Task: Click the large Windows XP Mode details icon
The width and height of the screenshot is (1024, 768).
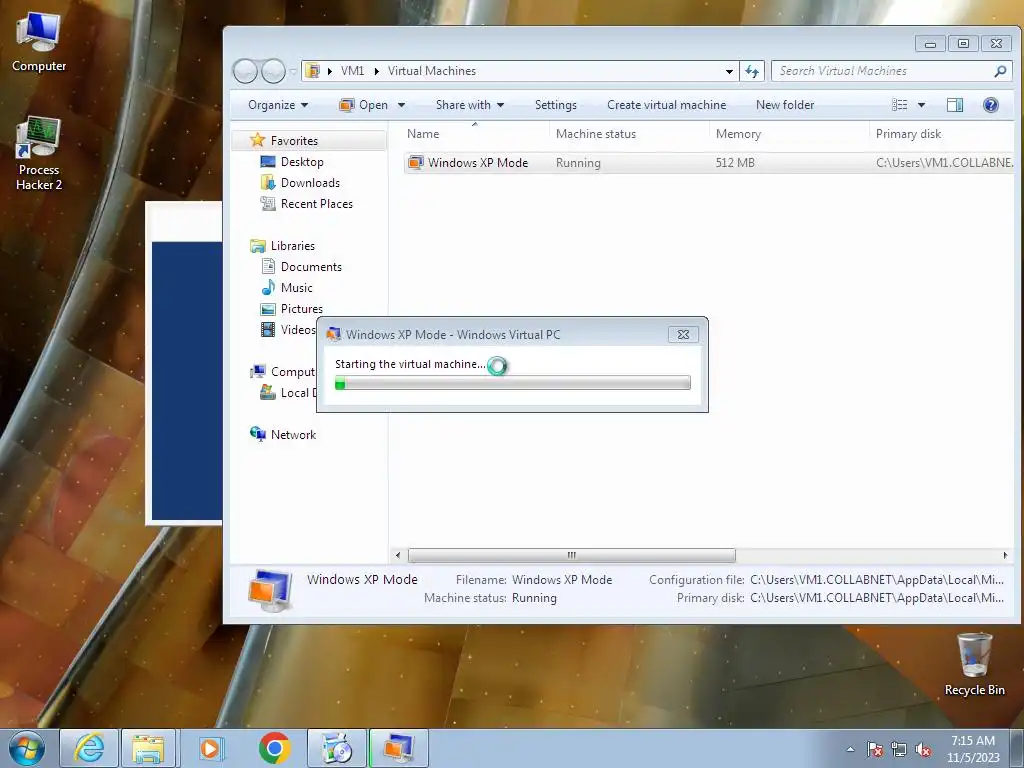Action: [270, 590]
